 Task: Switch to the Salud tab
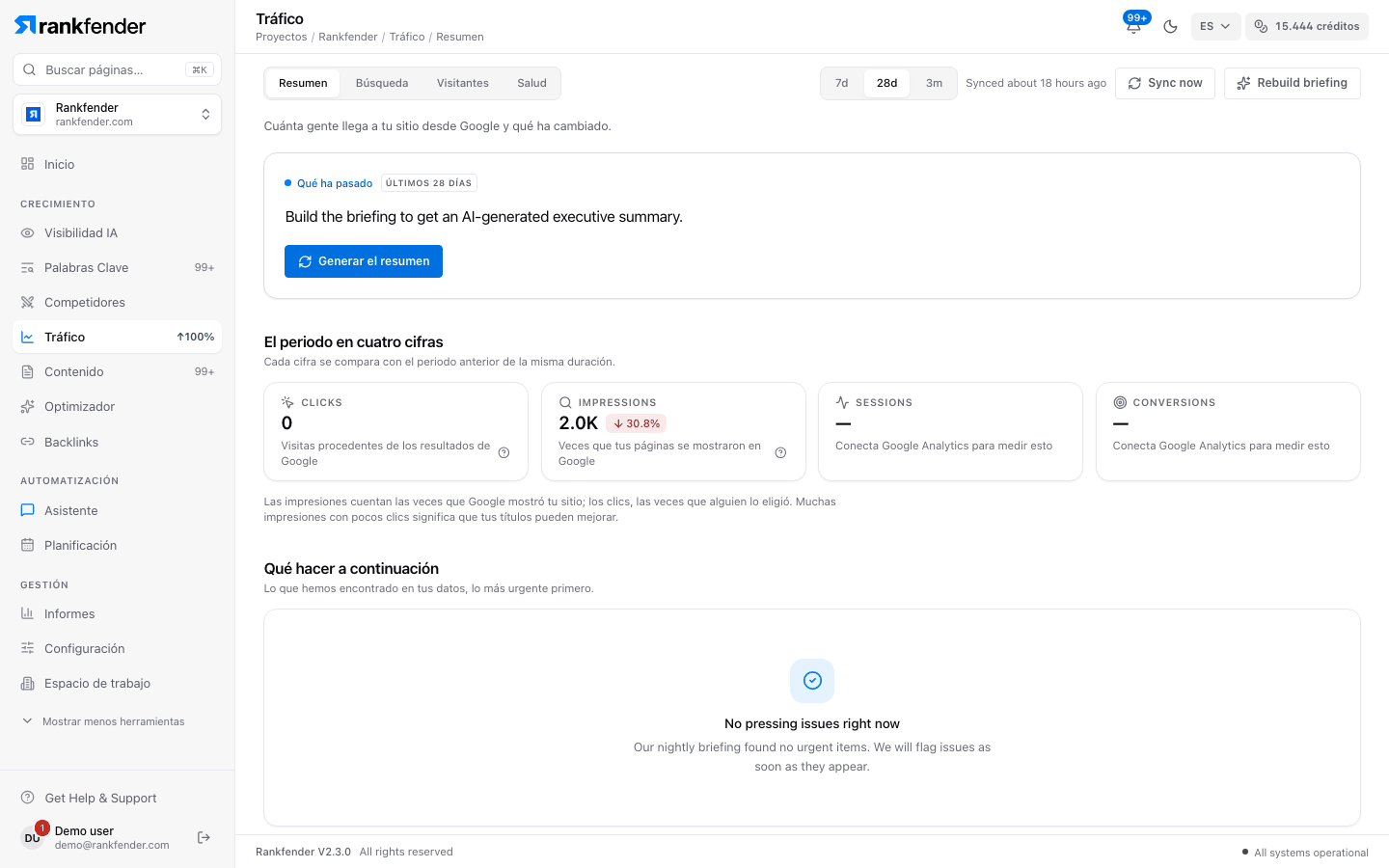pyautogui.click(x=531, y=83)
